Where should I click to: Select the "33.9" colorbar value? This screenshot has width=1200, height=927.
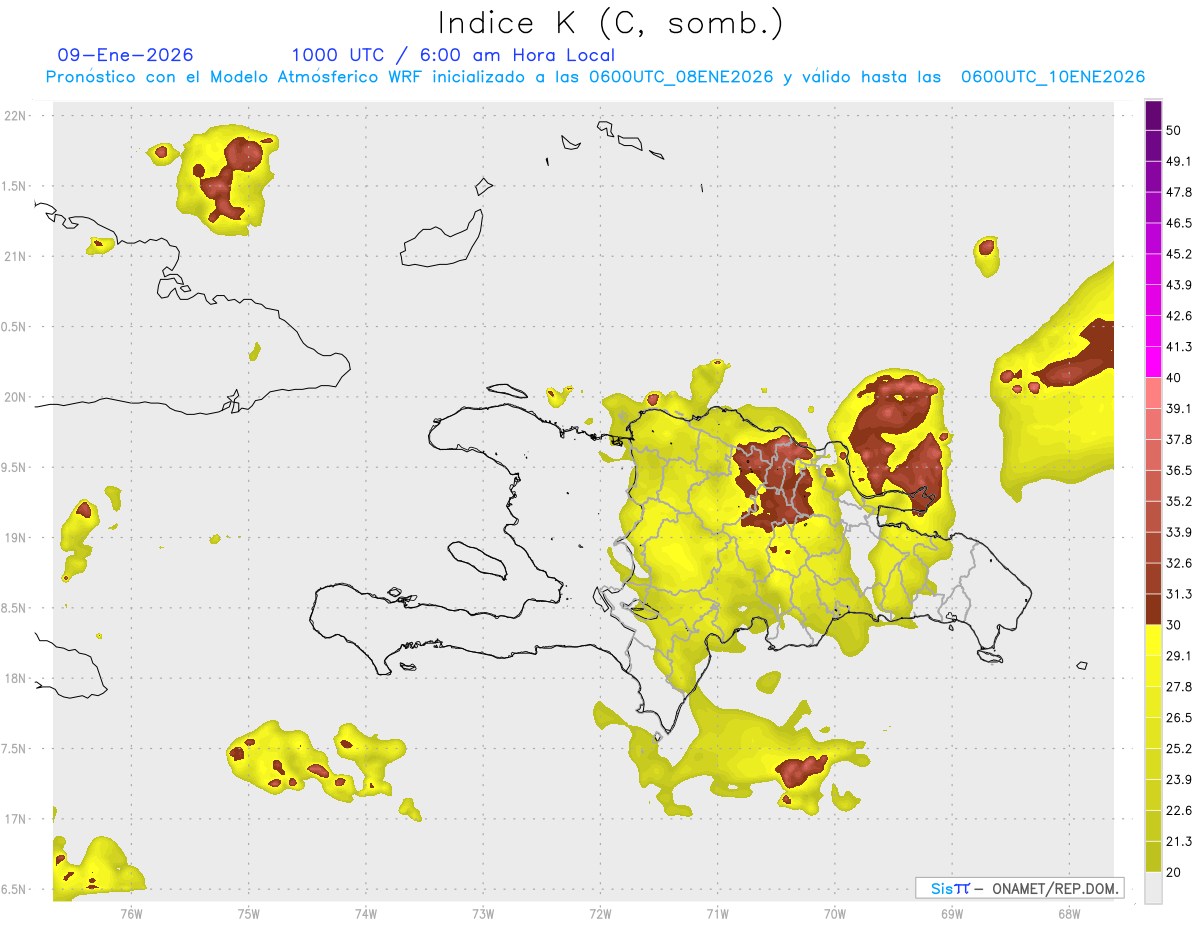1179,532
